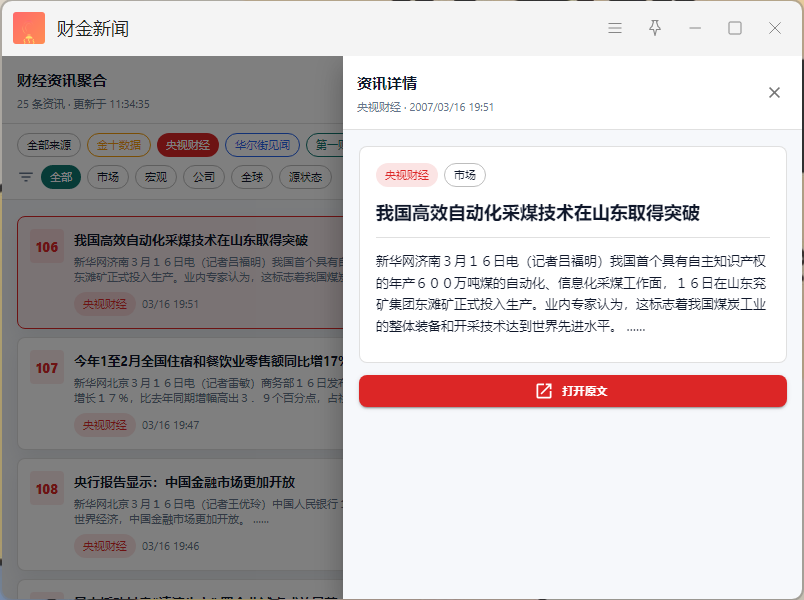Image resolution: width=804 pixels, height=600 pixels.
Task: Click timestamp 03/16 19:51 on item 106
Action: [x=170, y=304]
